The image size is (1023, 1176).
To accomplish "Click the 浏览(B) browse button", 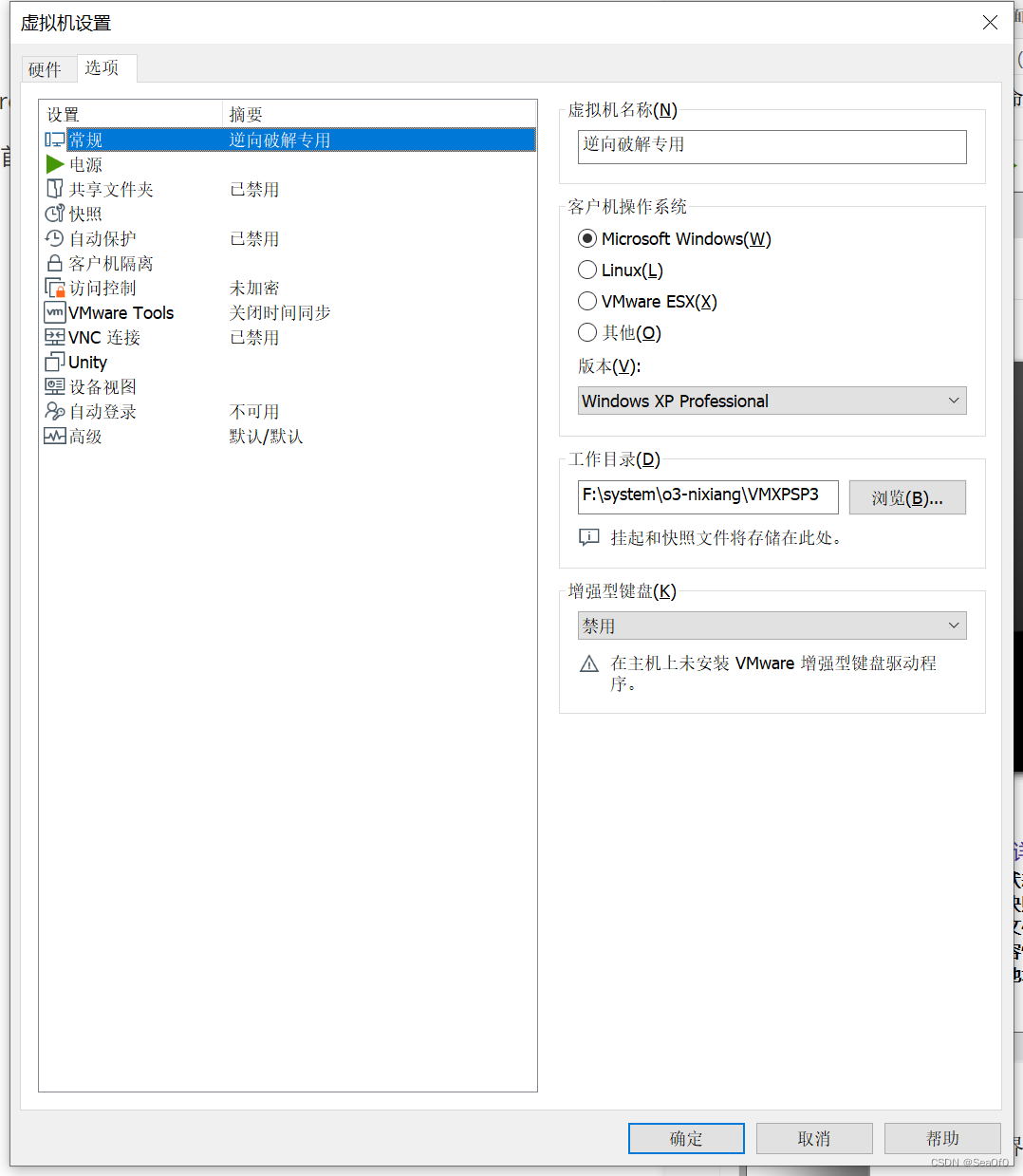I will pyautogui.click(x=906, y=496).
